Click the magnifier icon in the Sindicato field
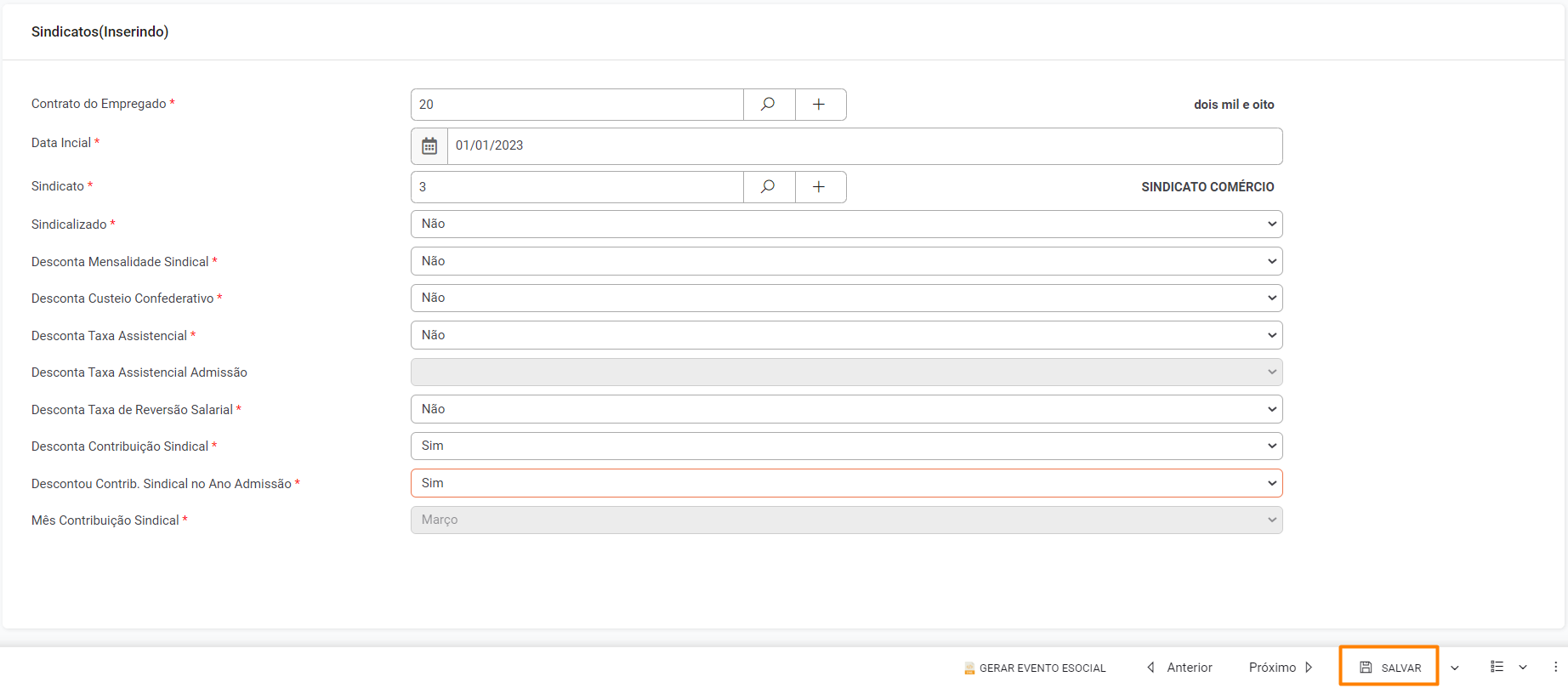This screenshot has width=1568, height=688. coord(768,186)
